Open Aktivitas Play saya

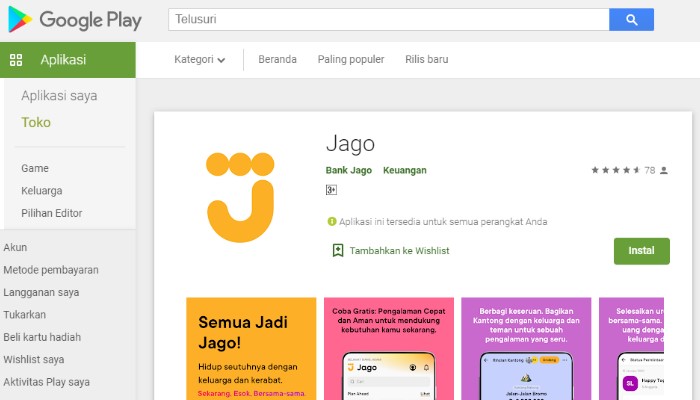pos(46,382)
